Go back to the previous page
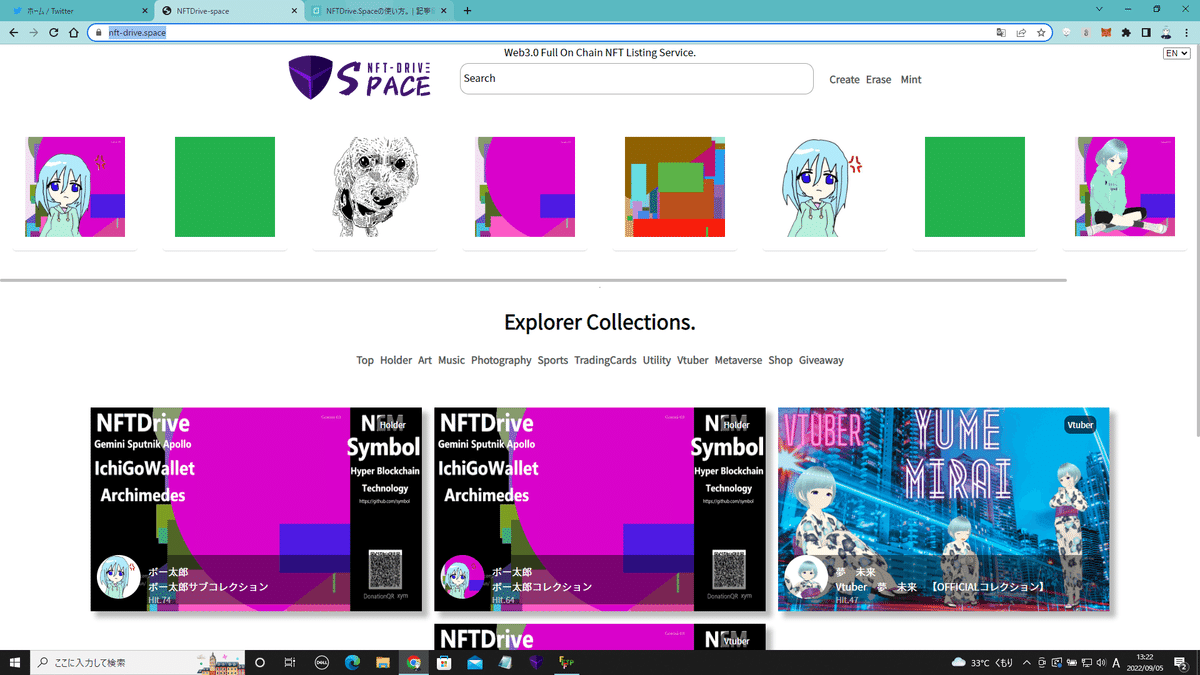Viewport: 1200px width, 675px height. pos(13,32)
